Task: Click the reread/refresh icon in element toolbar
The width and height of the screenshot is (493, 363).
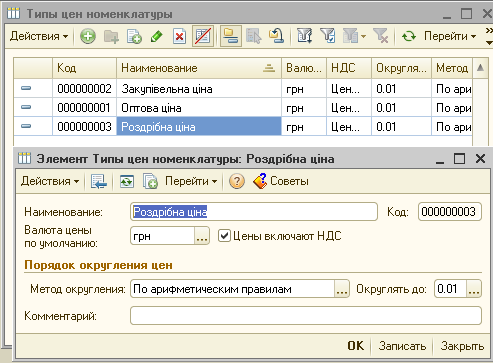Action: coord(127,181)
